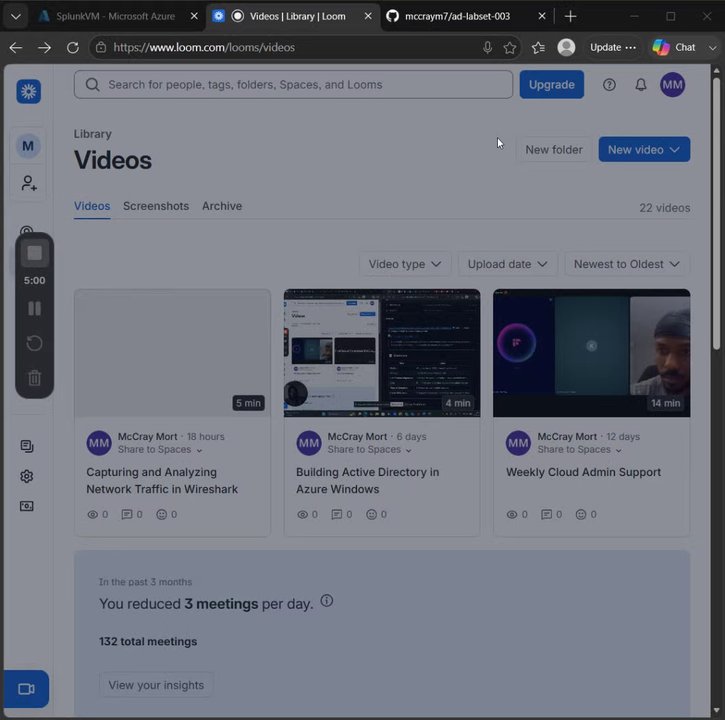Pause the ongoing Loom recording
Viewport: 725px width, 720px height.
pyautogui.click(x=34, y=308)
